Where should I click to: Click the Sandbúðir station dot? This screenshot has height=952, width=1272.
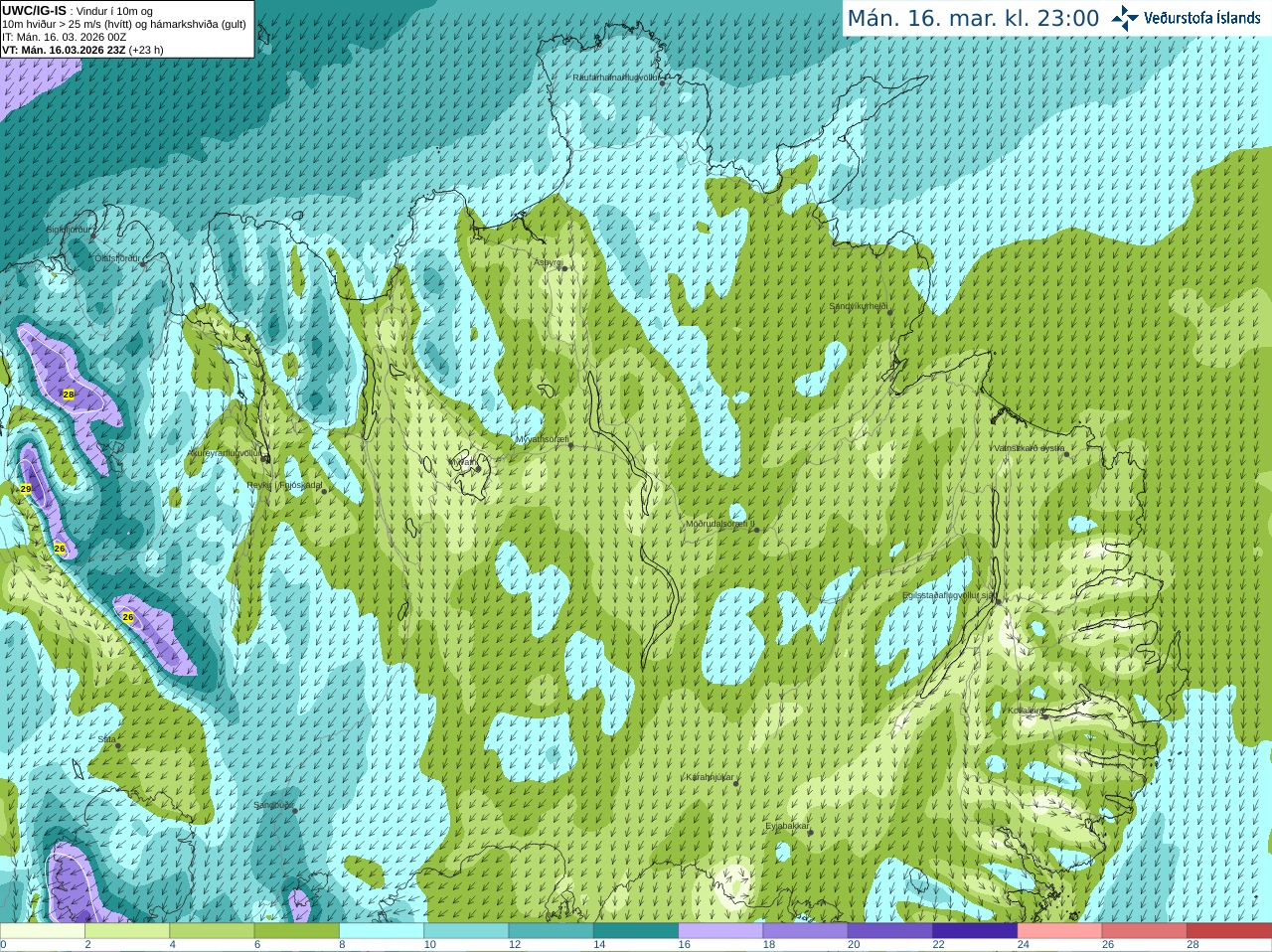(x=295, y=811)
